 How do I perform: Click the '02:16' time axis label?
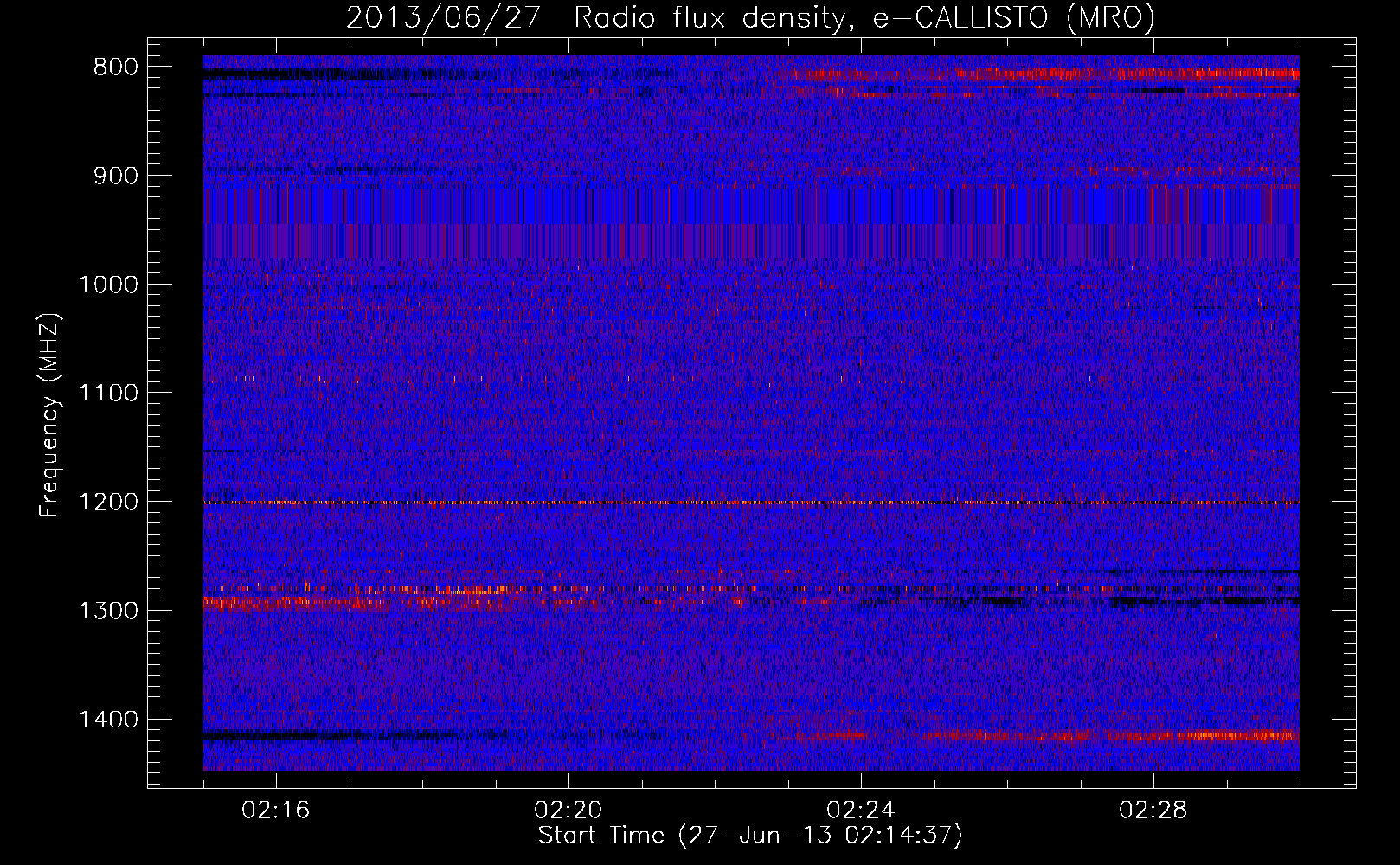(276, 811)
